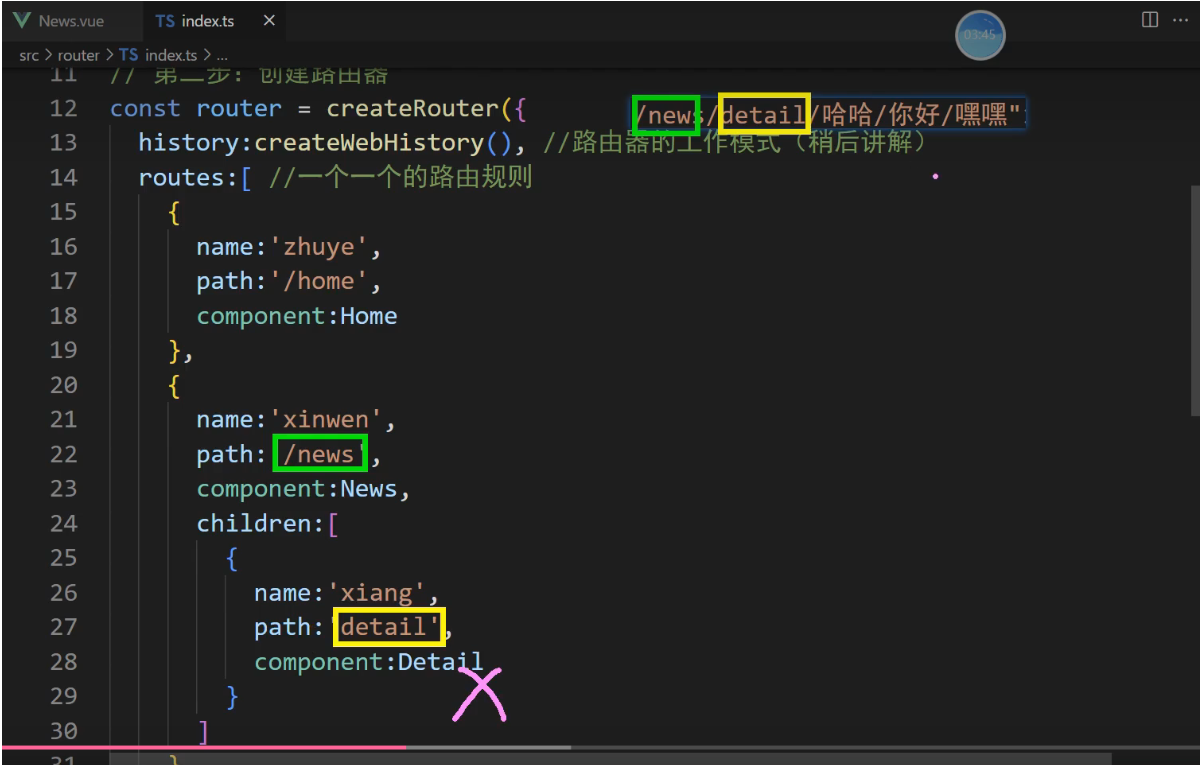Click the 'src' breadcrumb
Image resolution: width=1201 pixels, height=765 pixels.
point(28,56)
